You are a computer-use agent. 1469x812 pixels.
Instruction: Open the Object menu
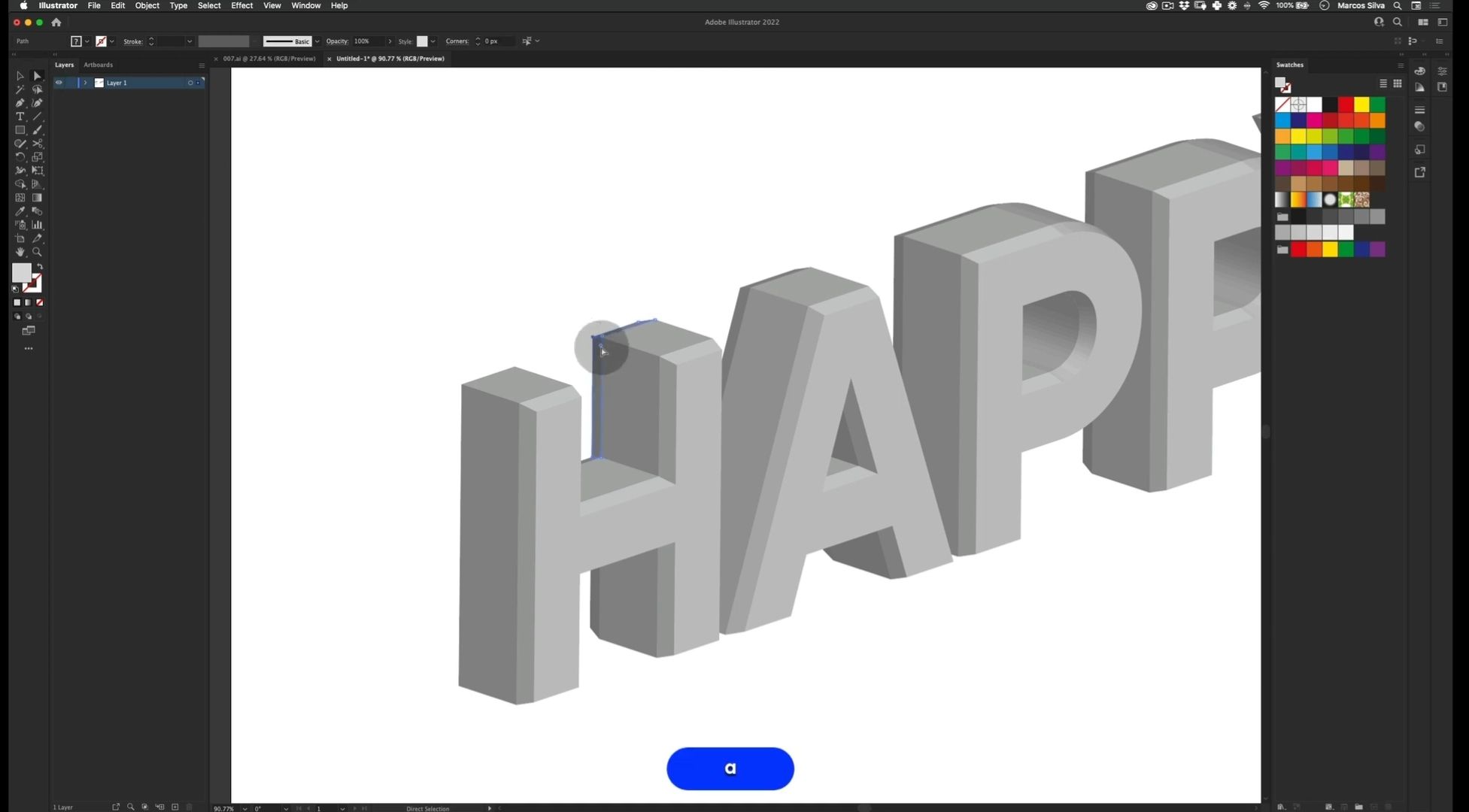[147, 5]
